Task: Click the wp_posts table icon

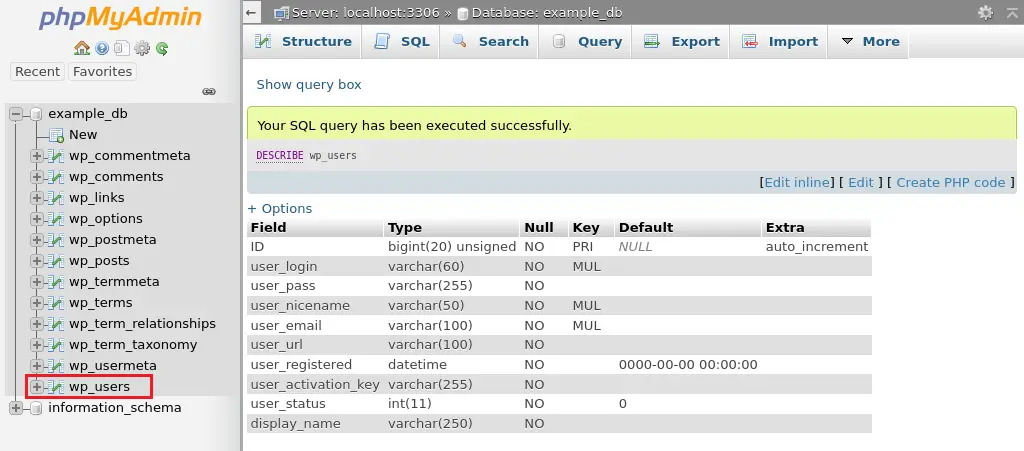Action: [x=55, y=261]
